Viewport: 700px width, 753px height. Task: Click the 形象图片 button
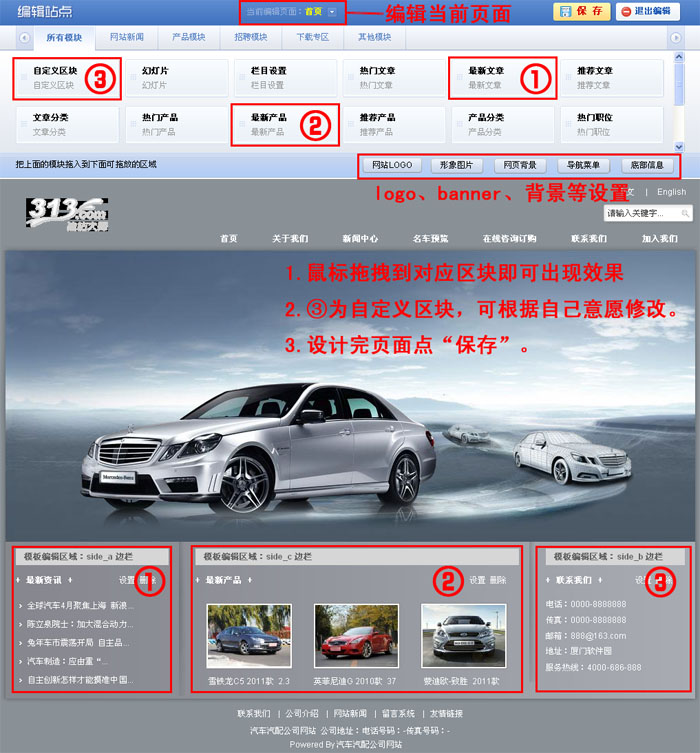(456, 165)
